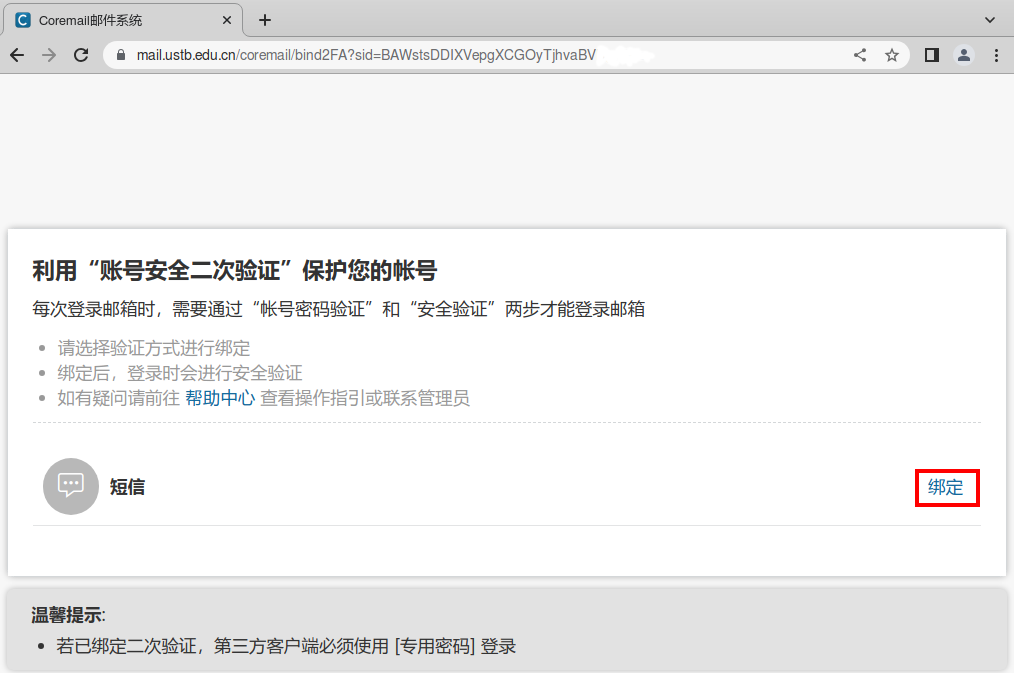View site info via lock icon
The image size is (1014, 673).
pos(122,56)
